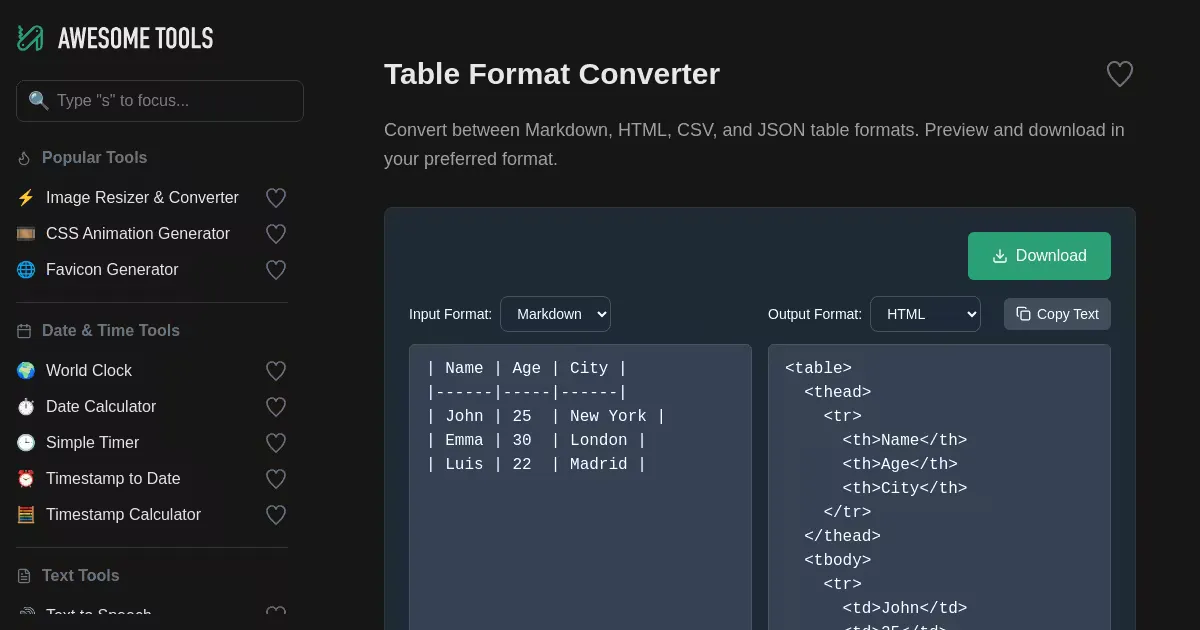This screenshot has height=630, width=1200.
Task: Favorite the Table Format Converter page
Action: point(1119,74)
